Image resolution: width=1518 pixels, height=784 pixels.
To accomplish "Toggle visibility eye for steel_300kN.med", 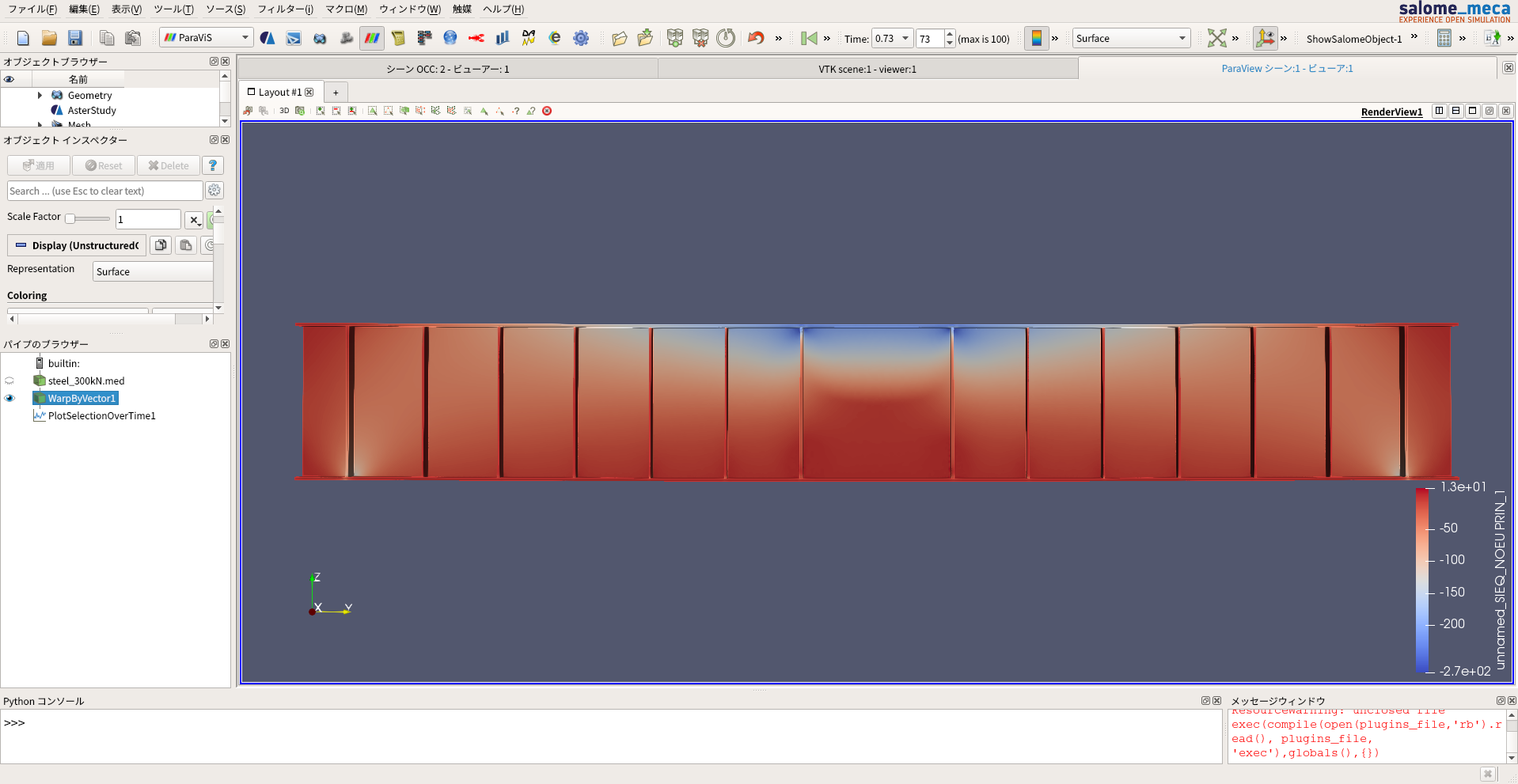I will [x=9, y=381].
